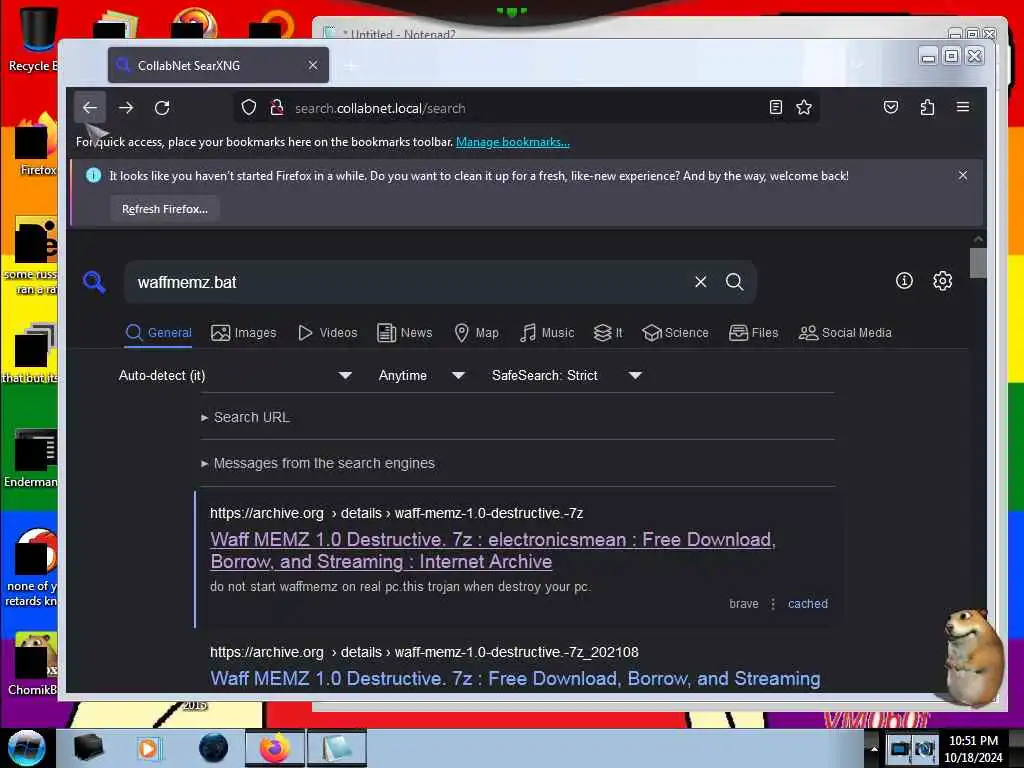Open the tracking protection shield icon
This screenshot has width=1024, height=768.
click(x=249, y=108)
